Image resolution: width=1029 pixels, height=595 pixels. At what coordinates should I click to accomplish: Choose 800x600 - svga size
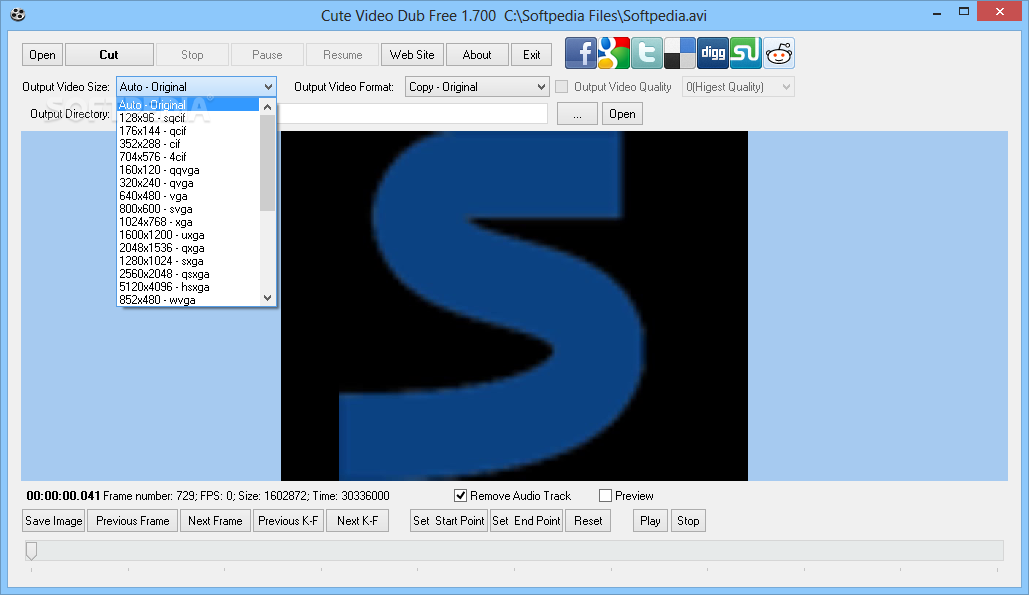coord(188,209)
